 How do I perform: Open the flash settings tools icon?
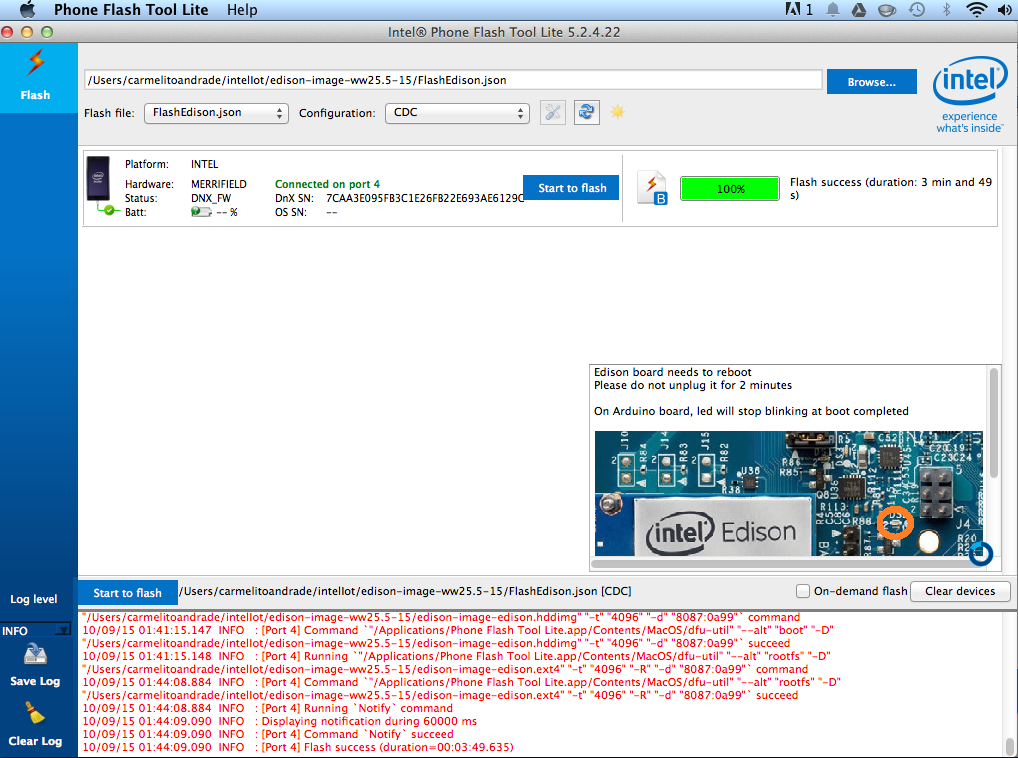(553, 112)
